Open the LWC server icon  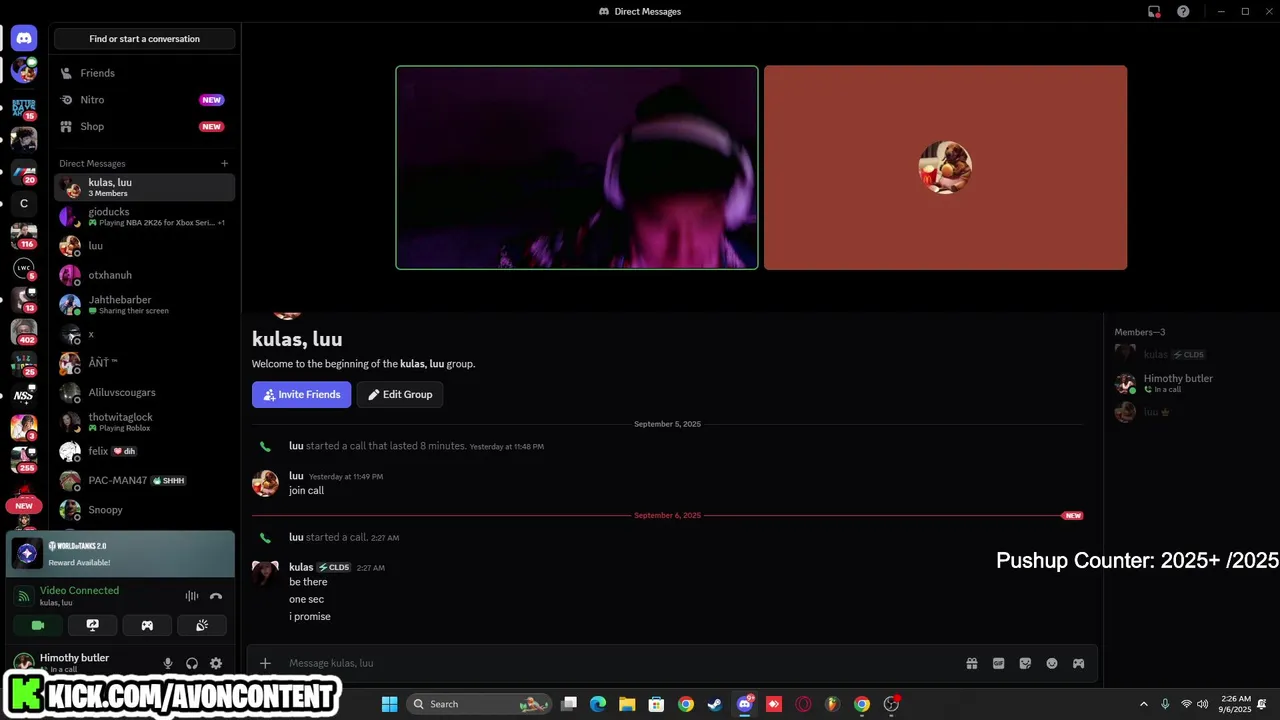click(24, 268)
